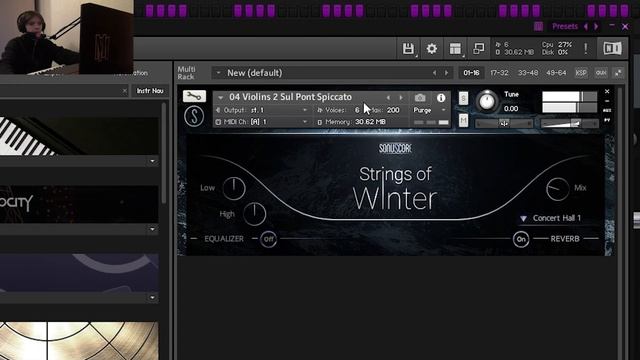
Task: Toggle the AUX sends row icon
Action: click(x=607, y=110)
